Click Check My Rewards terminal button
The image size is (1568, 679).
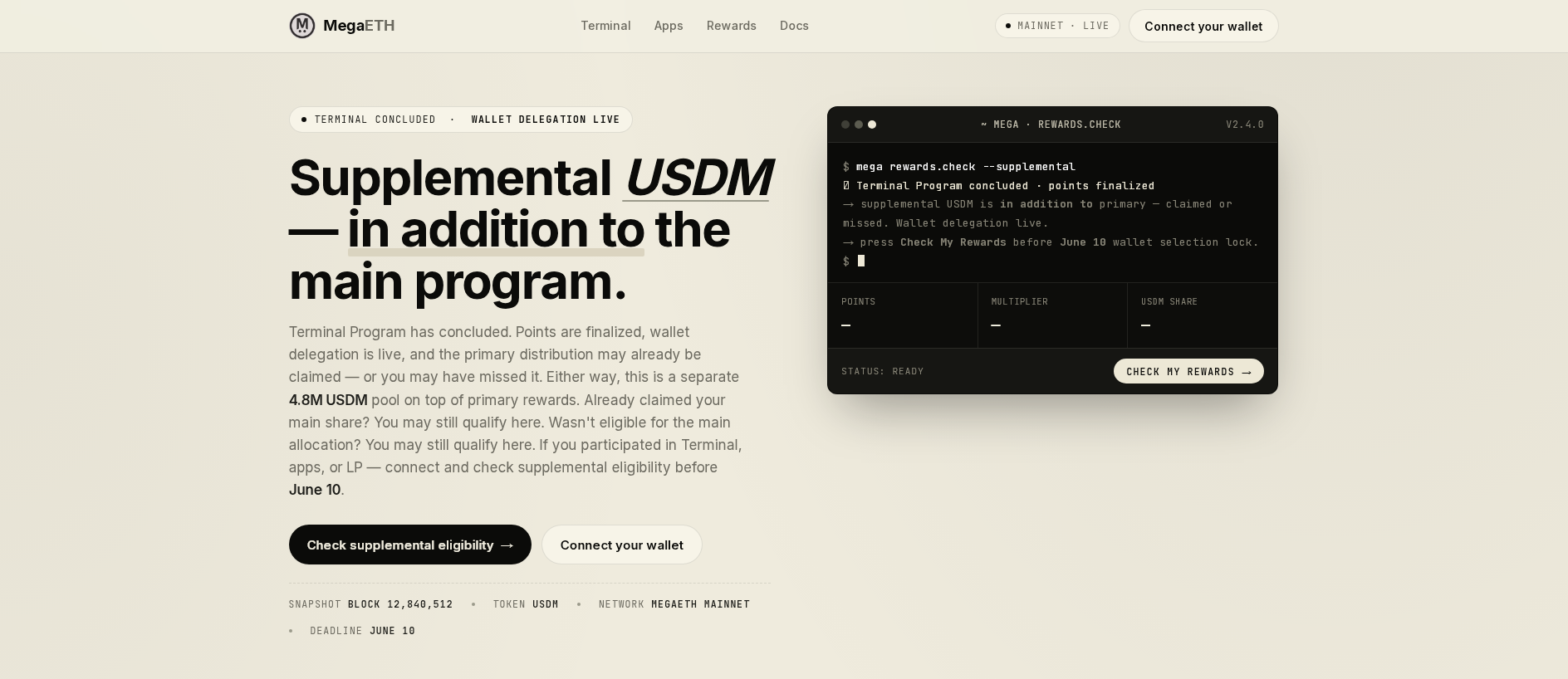pyautogui.click(x=1188, y=371)
